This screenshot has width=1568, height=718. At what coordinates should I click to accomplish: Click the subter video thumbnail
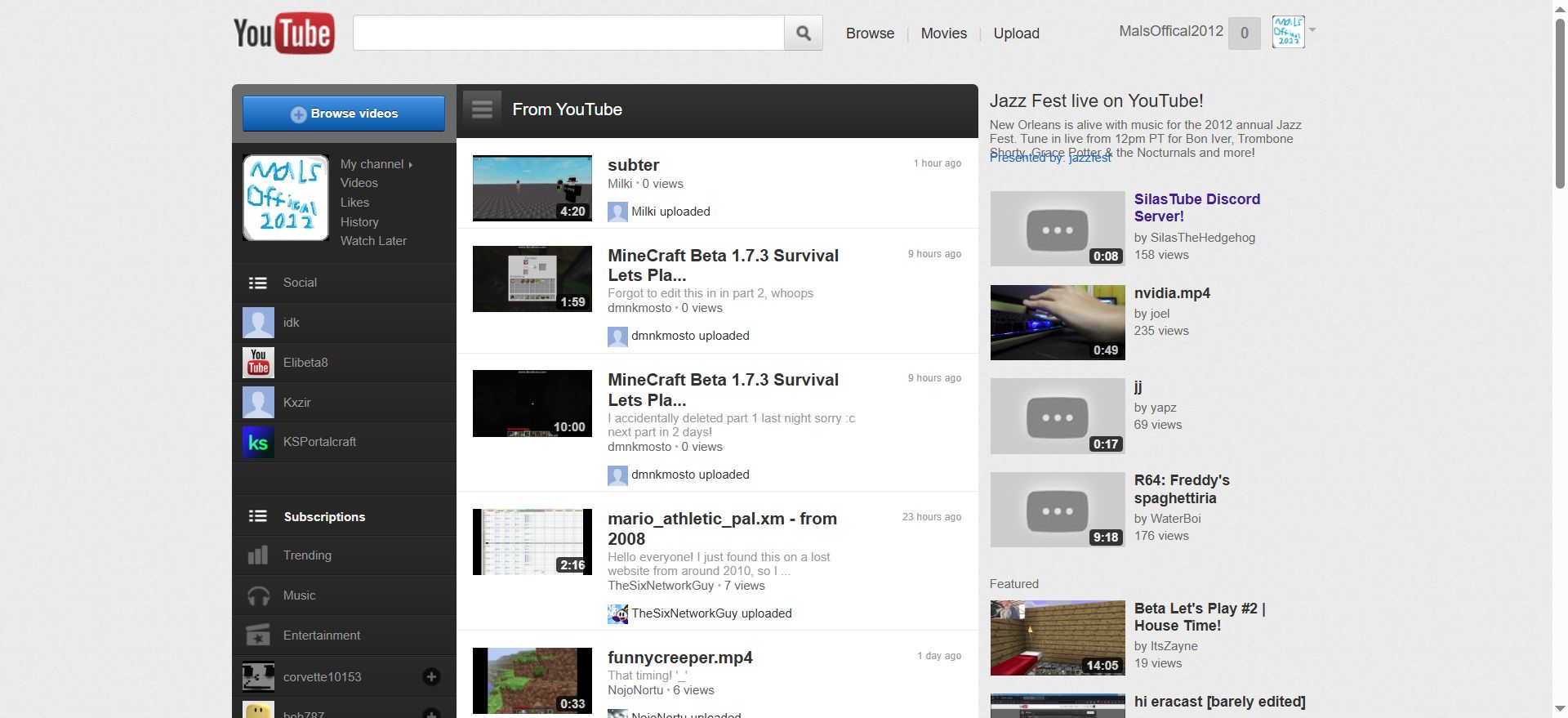click(532, 189)
